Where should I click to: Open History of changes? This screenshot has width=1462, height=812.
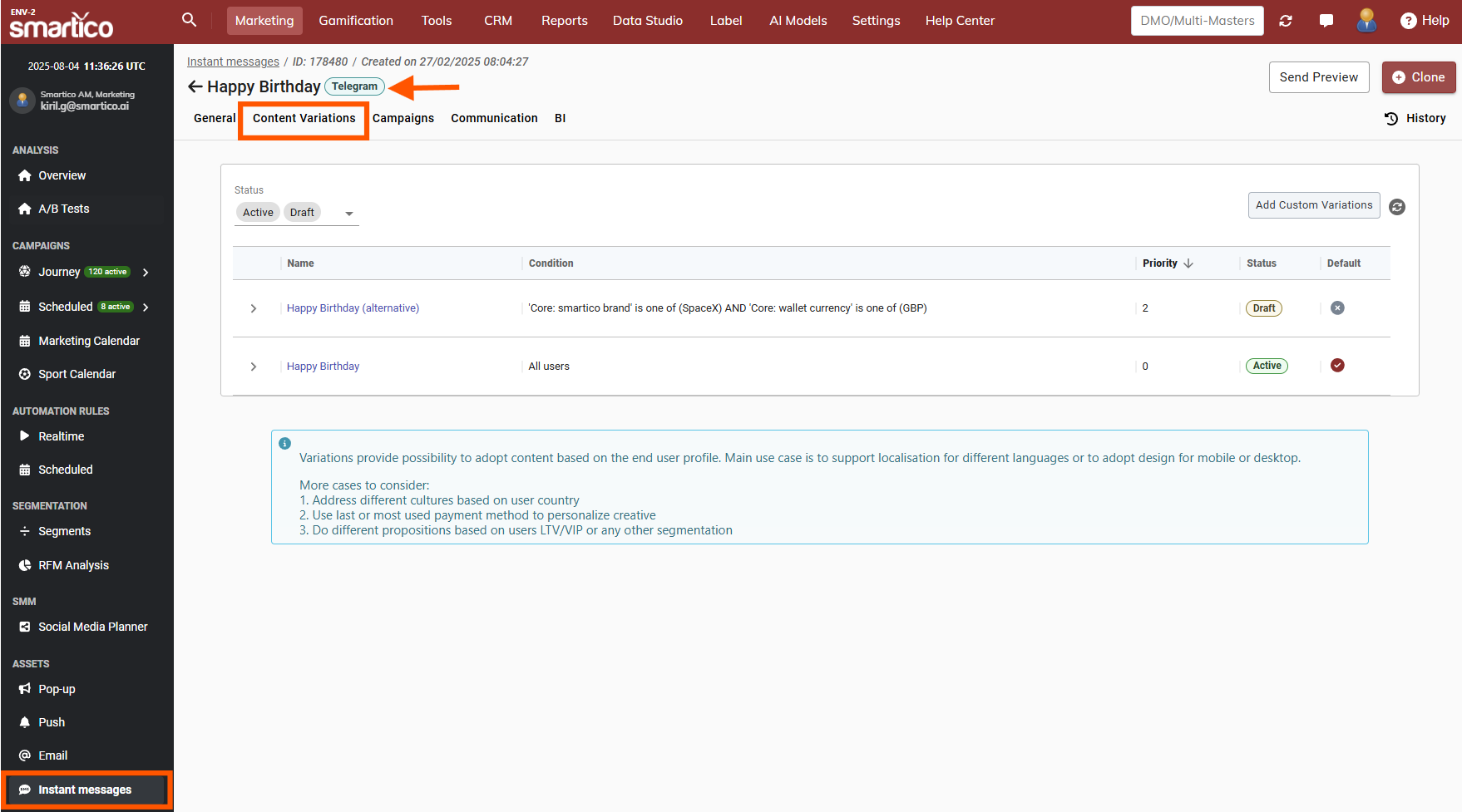1415,118
